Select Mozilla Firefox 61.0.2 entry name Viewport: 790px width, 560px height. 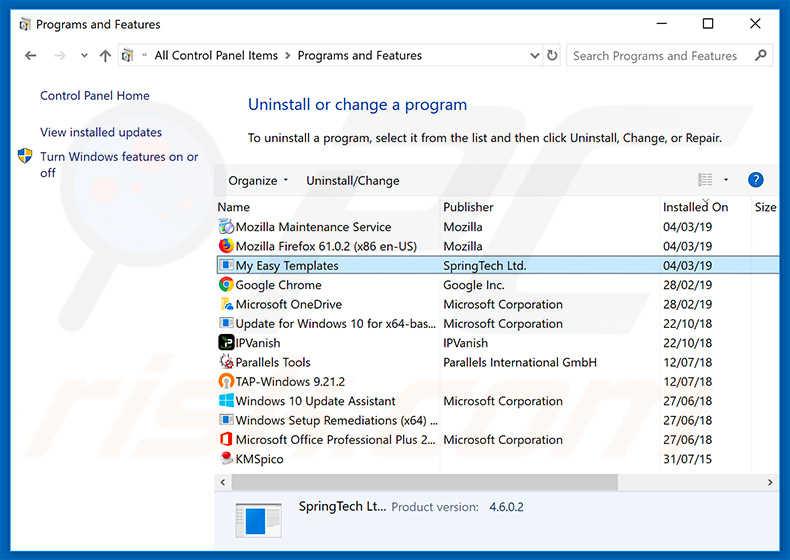tap(326, 246)
